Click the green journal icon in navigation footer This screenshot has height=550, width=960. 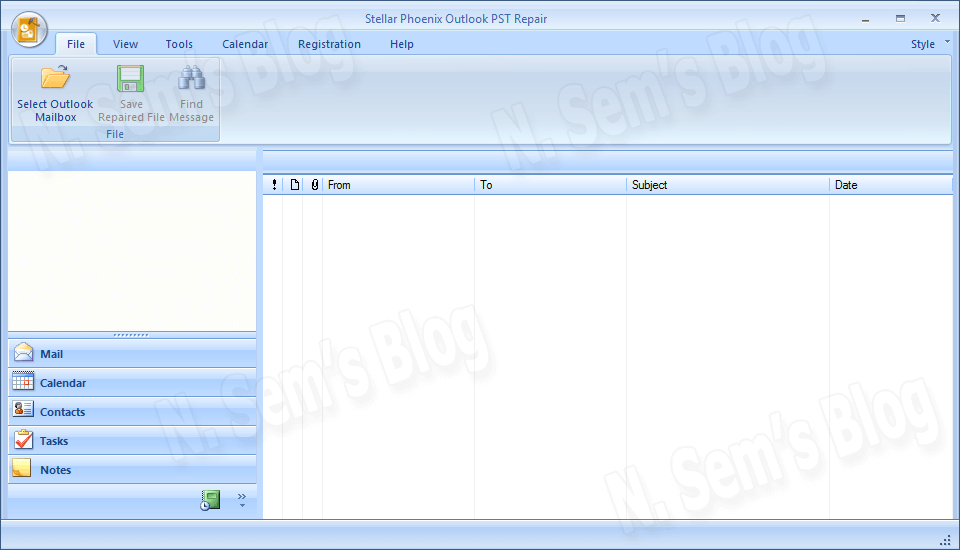[x=210, y=500]
